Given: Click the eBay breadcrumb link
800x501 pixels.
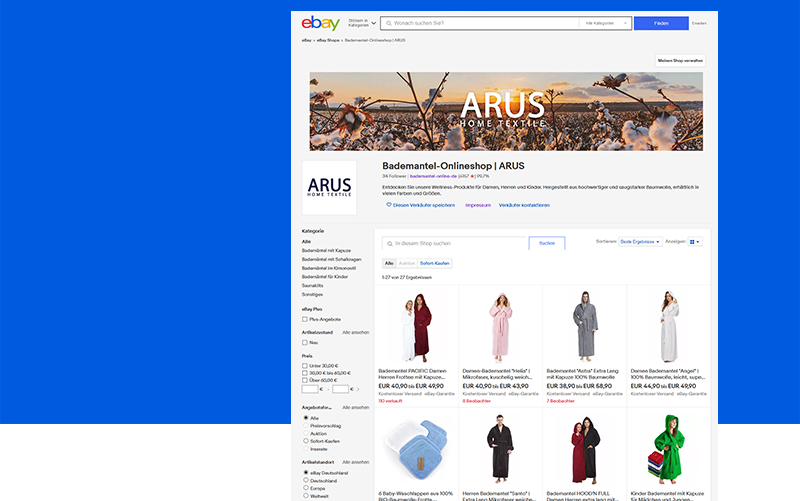Looking at the screenshot, I should click(306, 40).
